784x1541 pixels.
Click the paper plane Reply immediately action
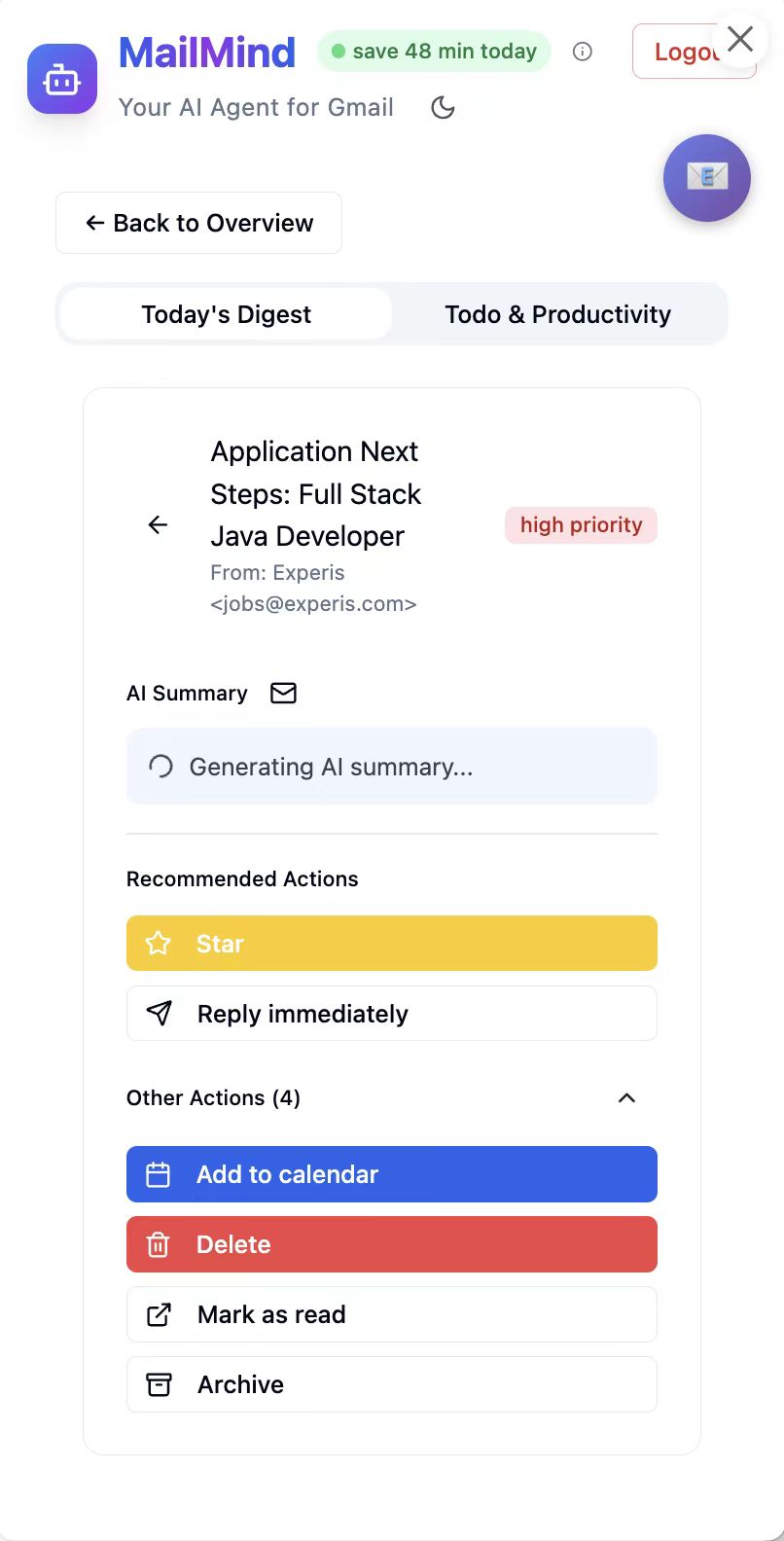[x=392, y=1014]
